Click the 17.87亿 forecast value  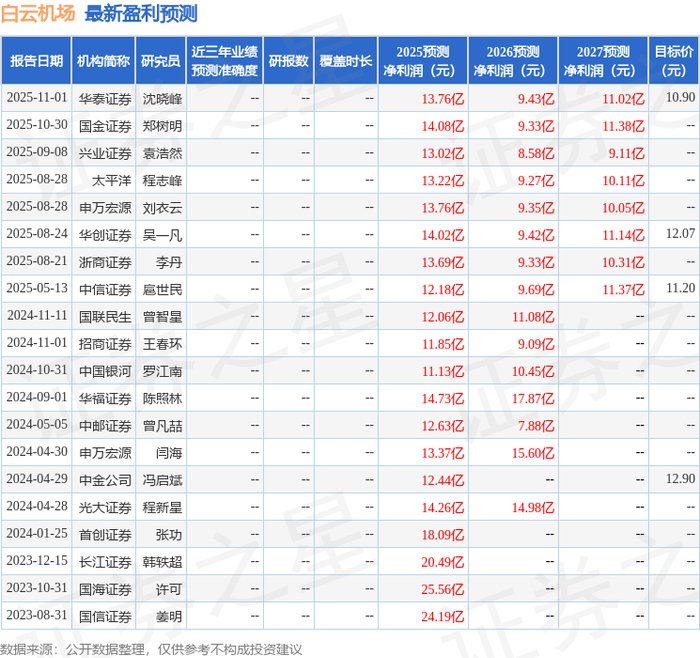[x=533, y=399]
